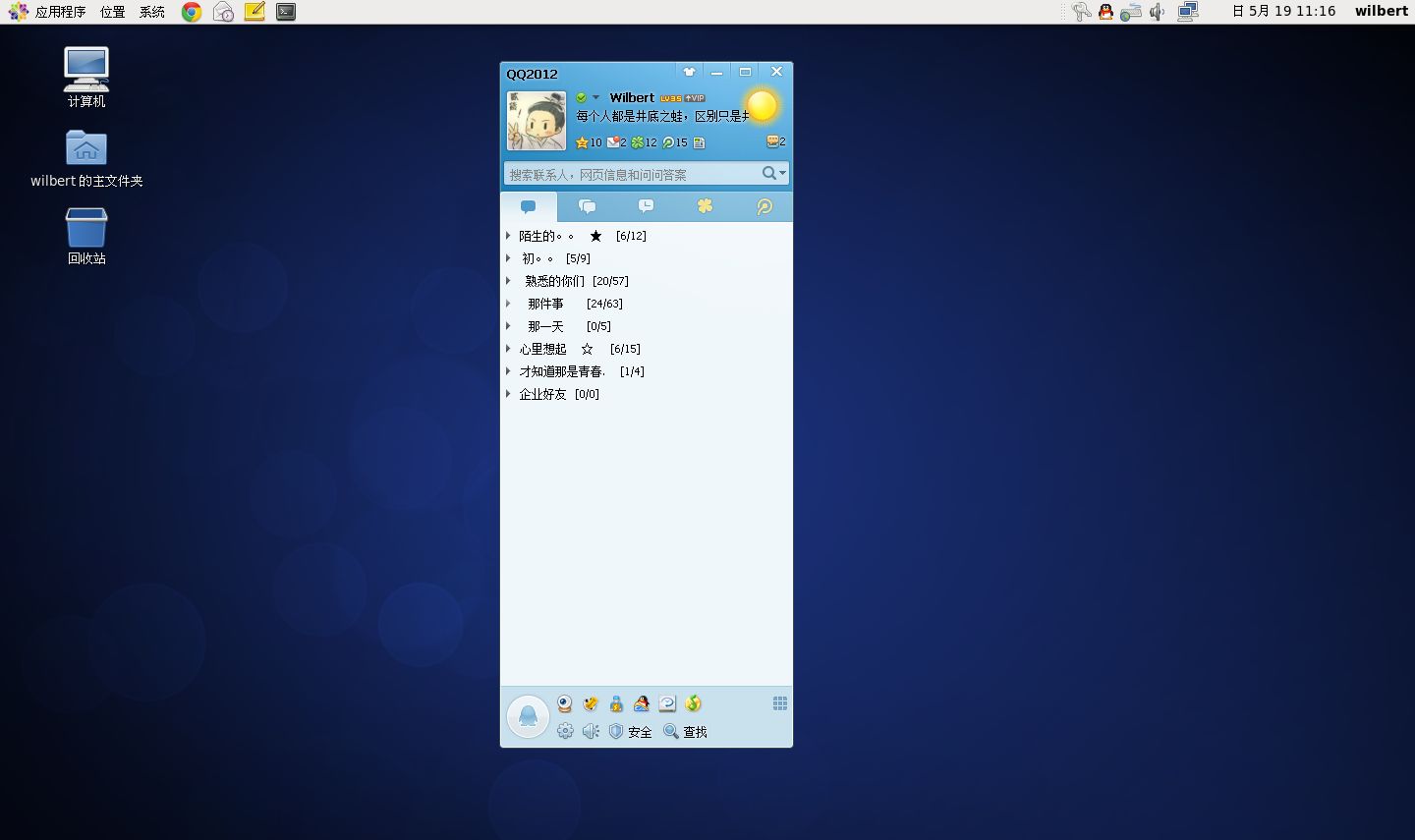
Task: Open the QQ penguin main menu button
Action: tap(528, 716)
